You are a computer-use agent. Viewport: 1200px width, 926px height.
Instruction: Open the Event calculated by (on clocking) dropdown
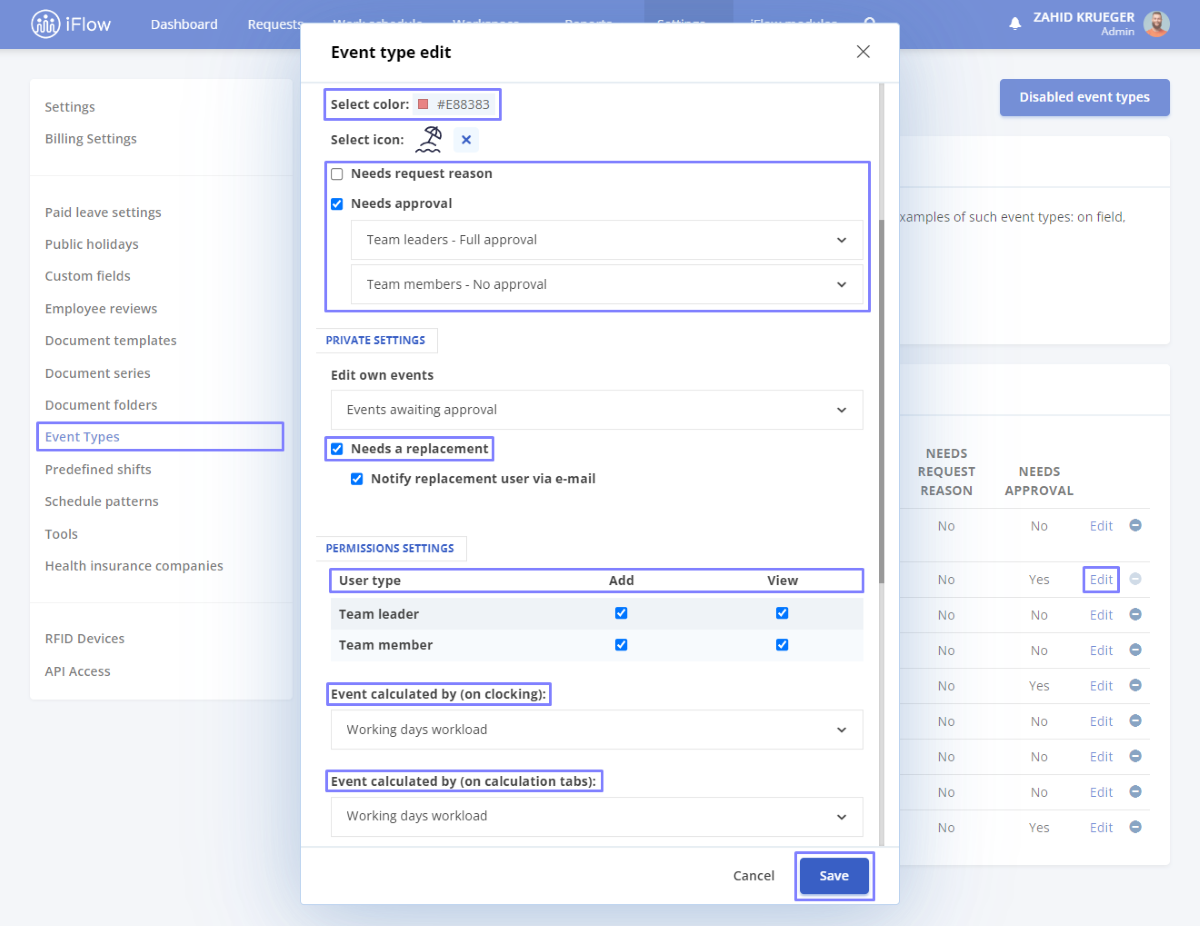point(597,730)
